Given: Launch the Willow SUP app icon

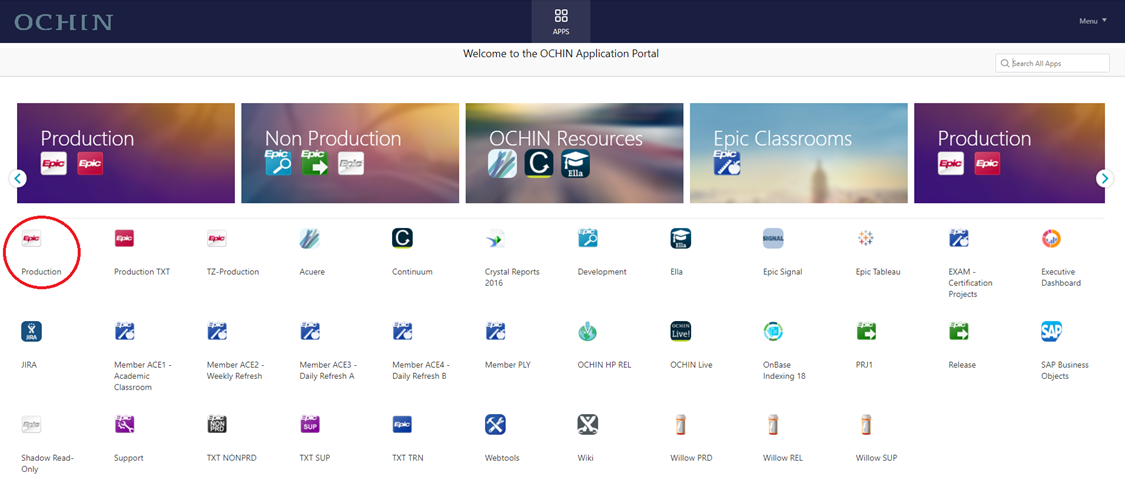Looking at the screenshot, I should pyautogui.click(x=866, y=424).
